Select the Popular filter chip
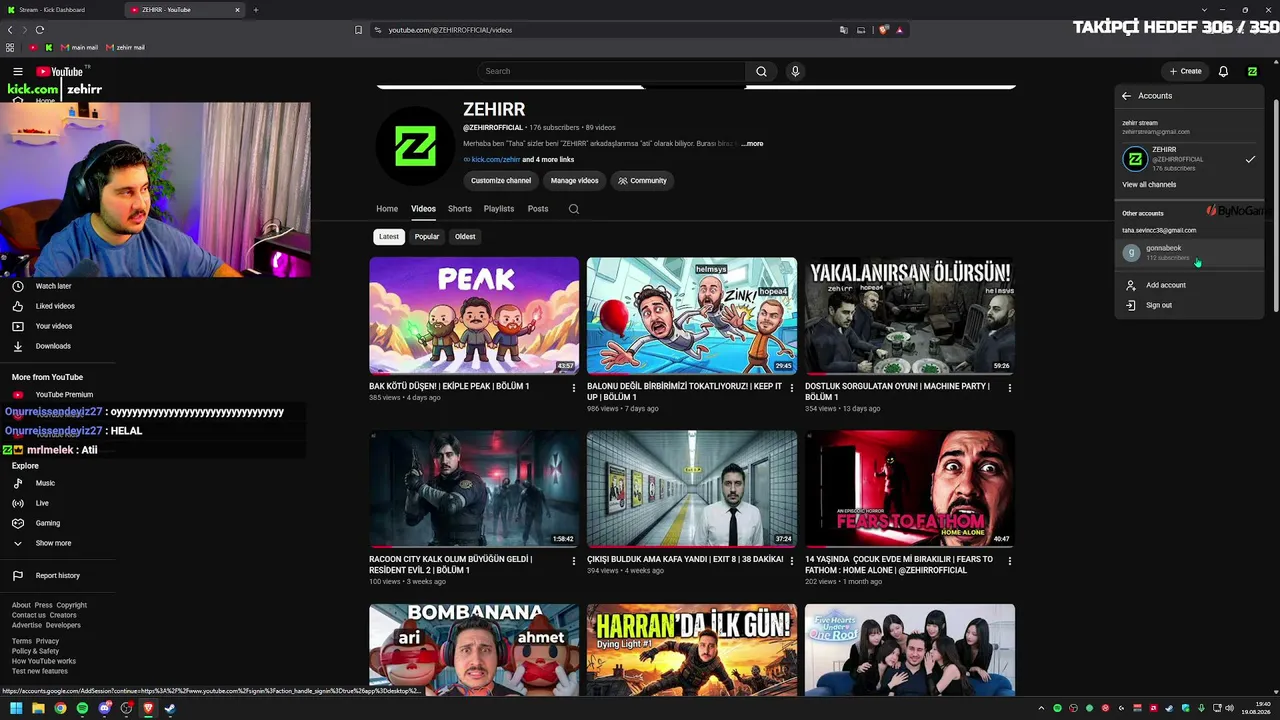The image size is (1280, 720). (427, 237)
